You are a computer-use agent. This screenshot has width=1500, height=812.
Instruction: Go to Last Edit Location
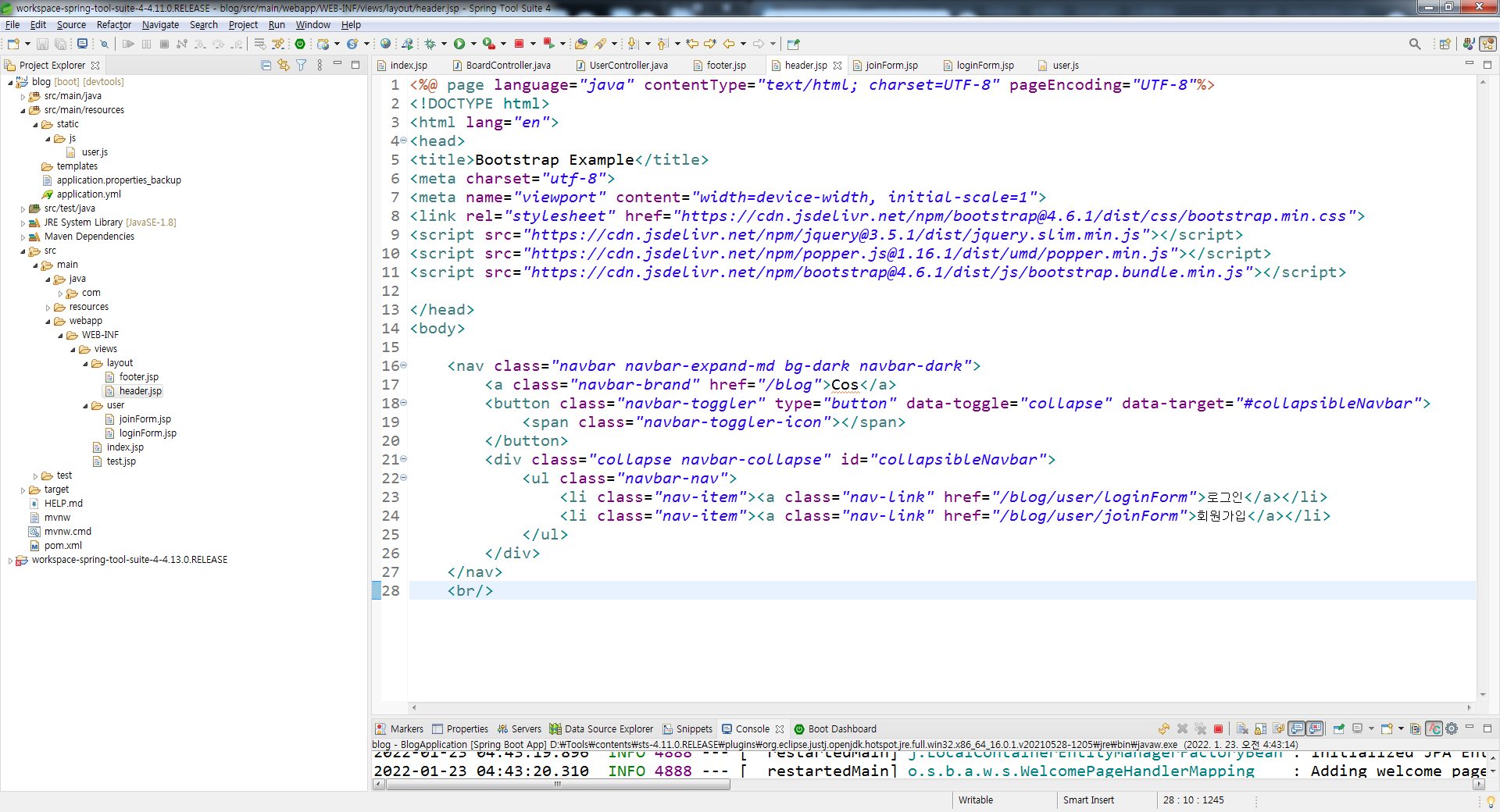[692, 44]
